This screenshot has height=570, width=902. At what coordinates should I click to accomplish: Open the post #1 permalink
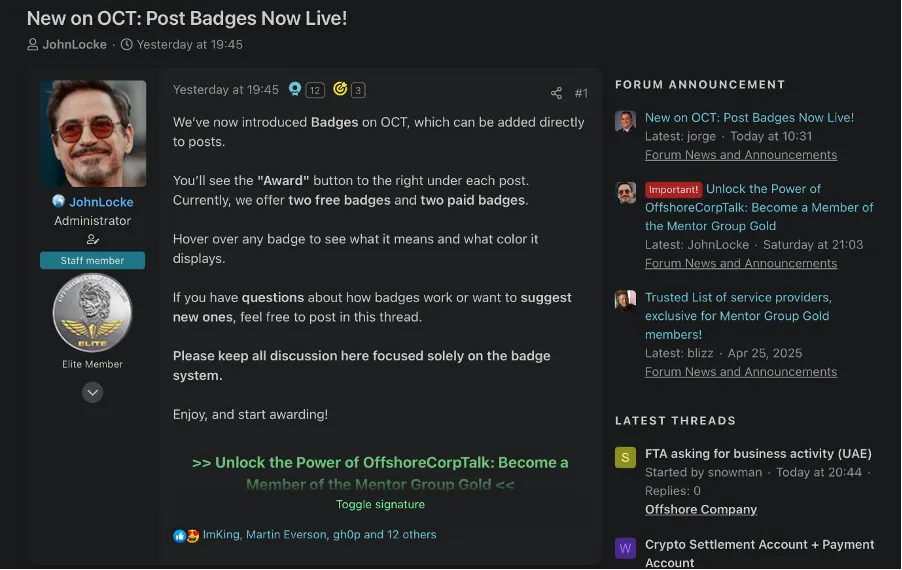[581, 93]
